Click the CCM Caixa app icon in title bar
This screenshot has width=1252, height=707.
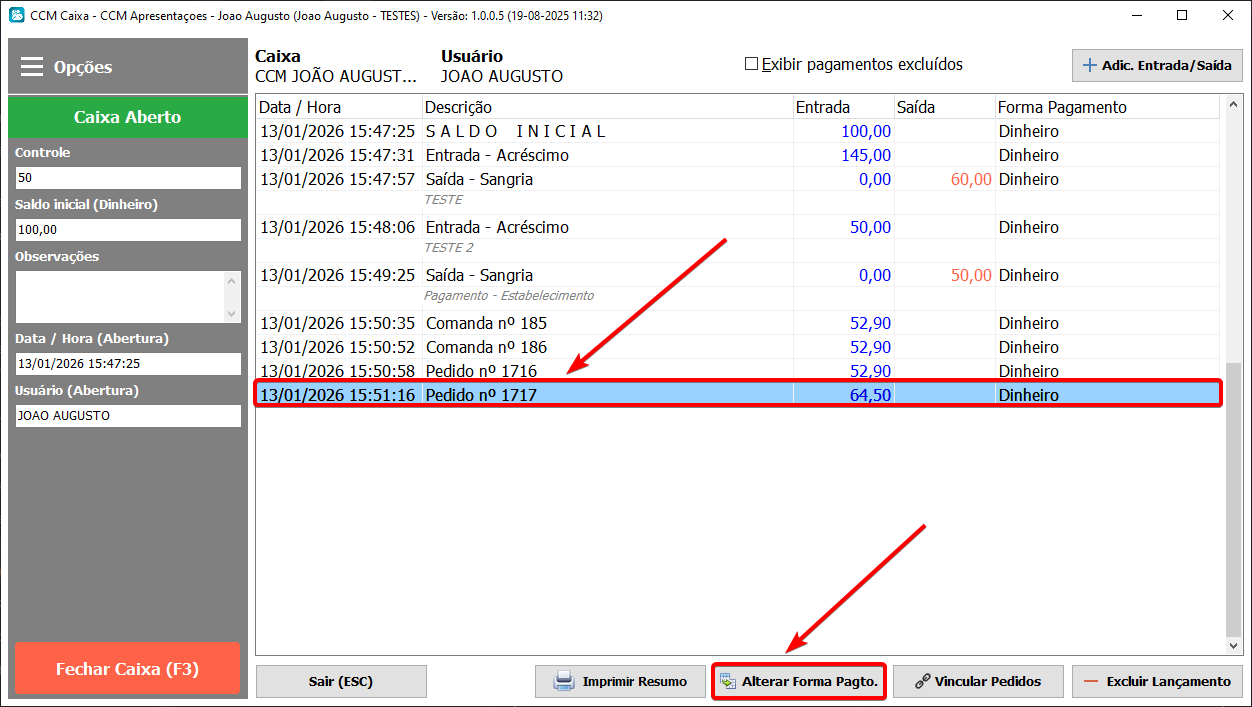pyautogui.click(x=16, y=16)
